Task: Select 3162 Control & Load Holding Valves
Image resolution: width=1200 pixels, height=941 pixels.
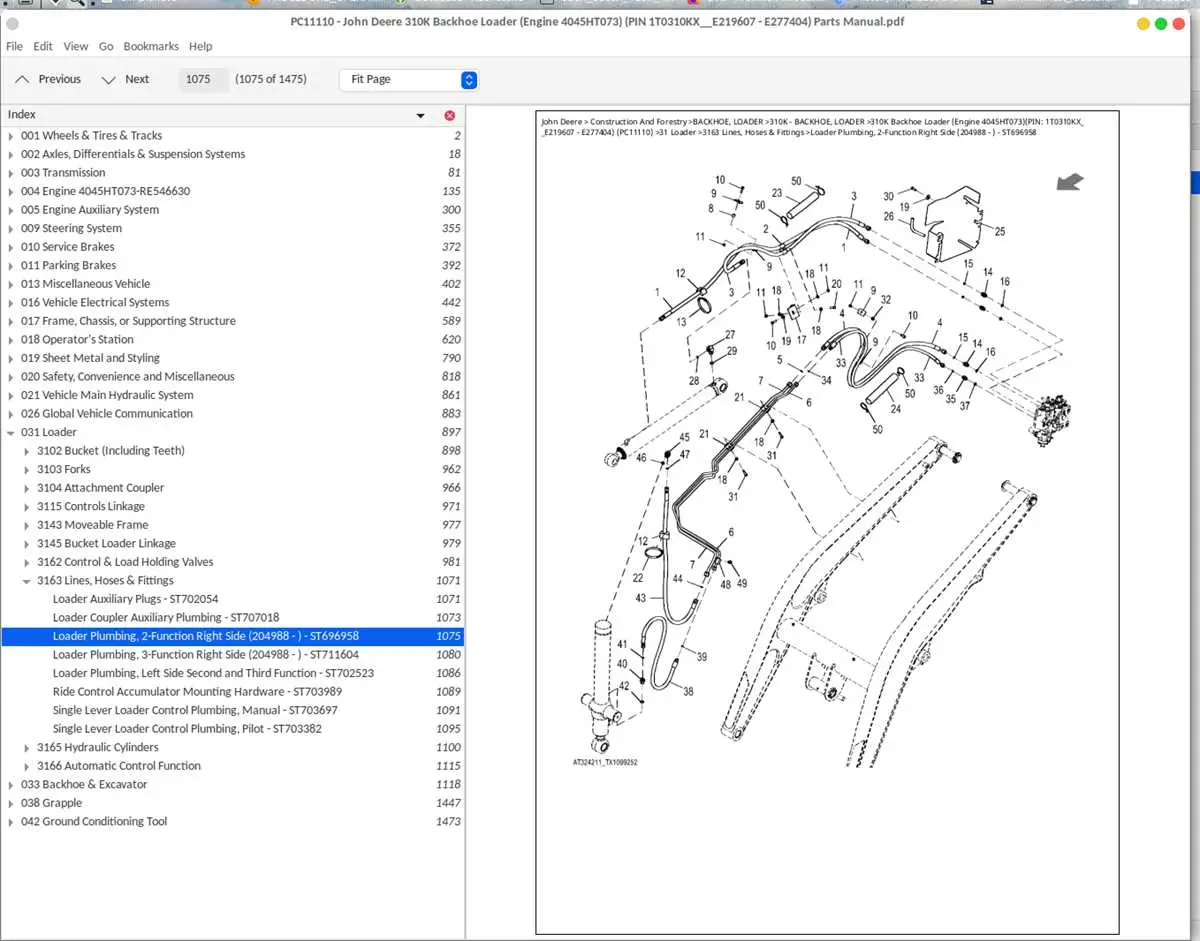Action: tap(232, 562)
